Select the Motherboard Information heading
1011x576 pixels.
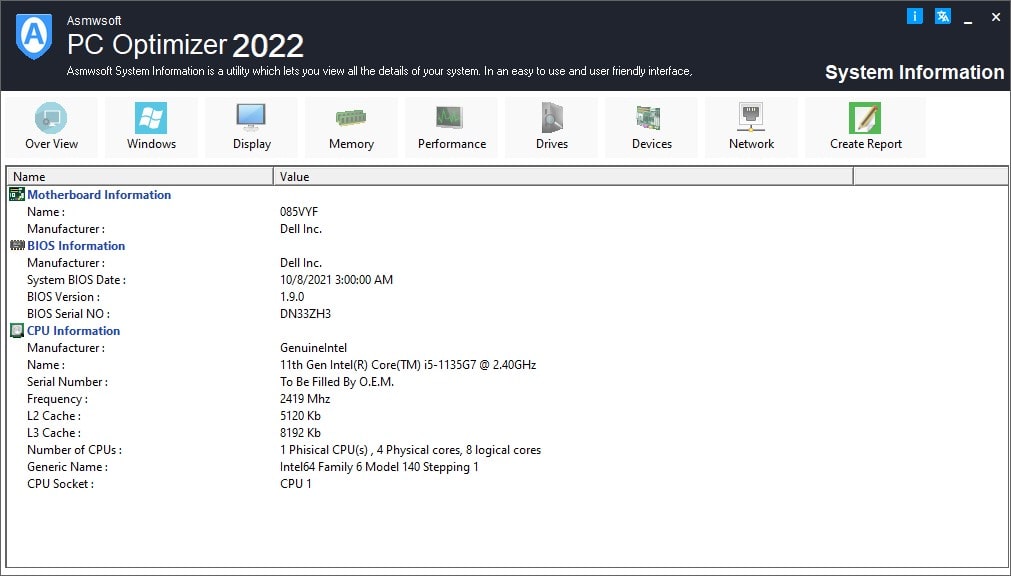click(99, 195)
